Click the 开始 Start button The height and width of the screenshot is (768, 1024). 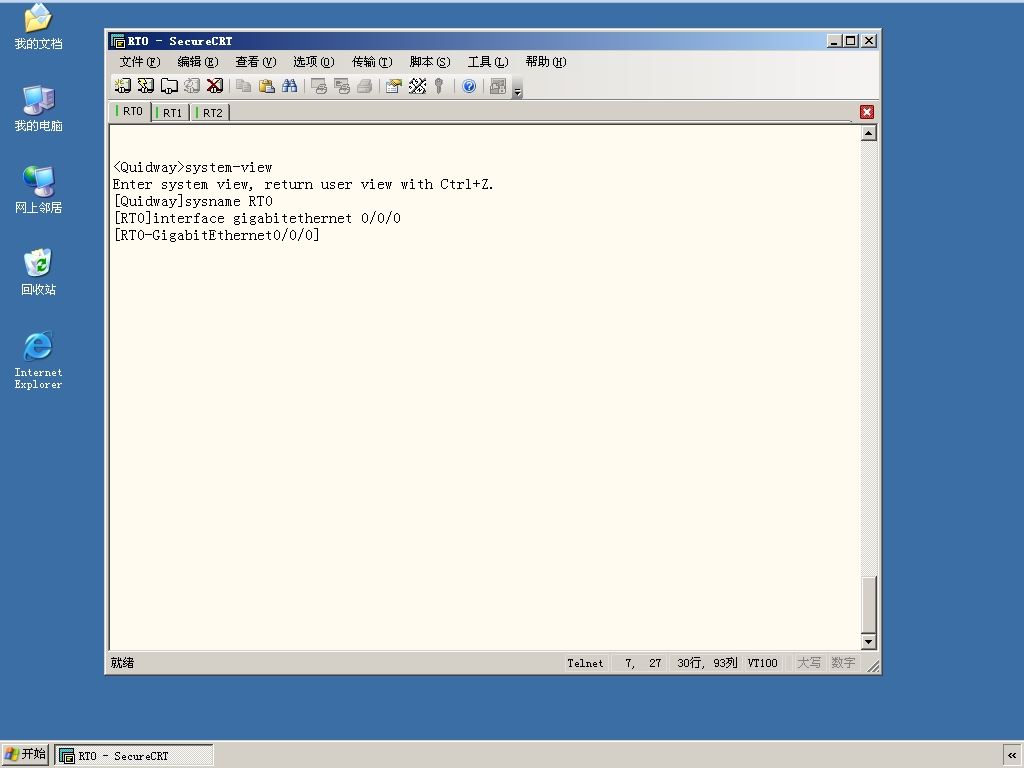click(25, 754)
